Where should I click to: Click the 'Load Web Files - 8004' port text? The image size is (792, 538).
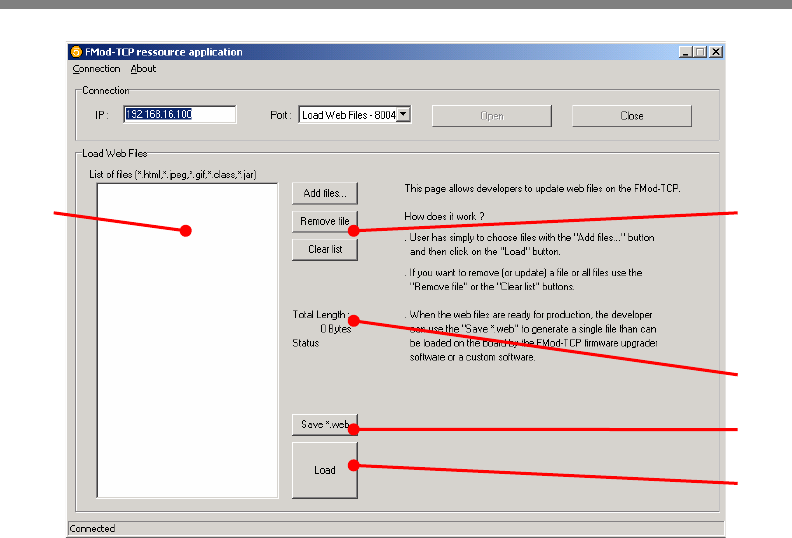[349, 115]
